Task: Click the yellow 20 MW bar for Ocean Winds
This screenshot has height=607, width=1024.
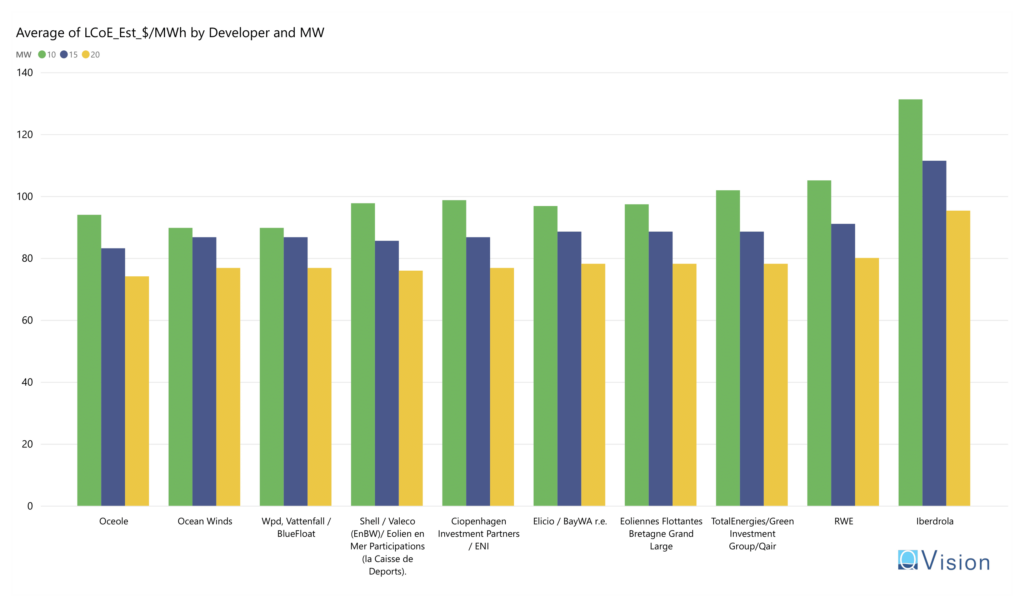Action: click(228, 387)
